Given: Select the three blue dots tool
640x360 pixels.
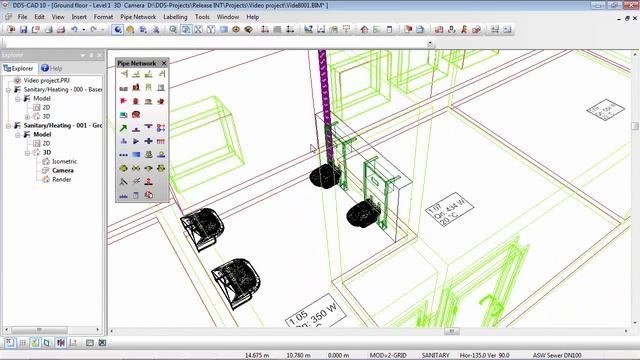Looking at the screenshot, I should tap(123, 155).
